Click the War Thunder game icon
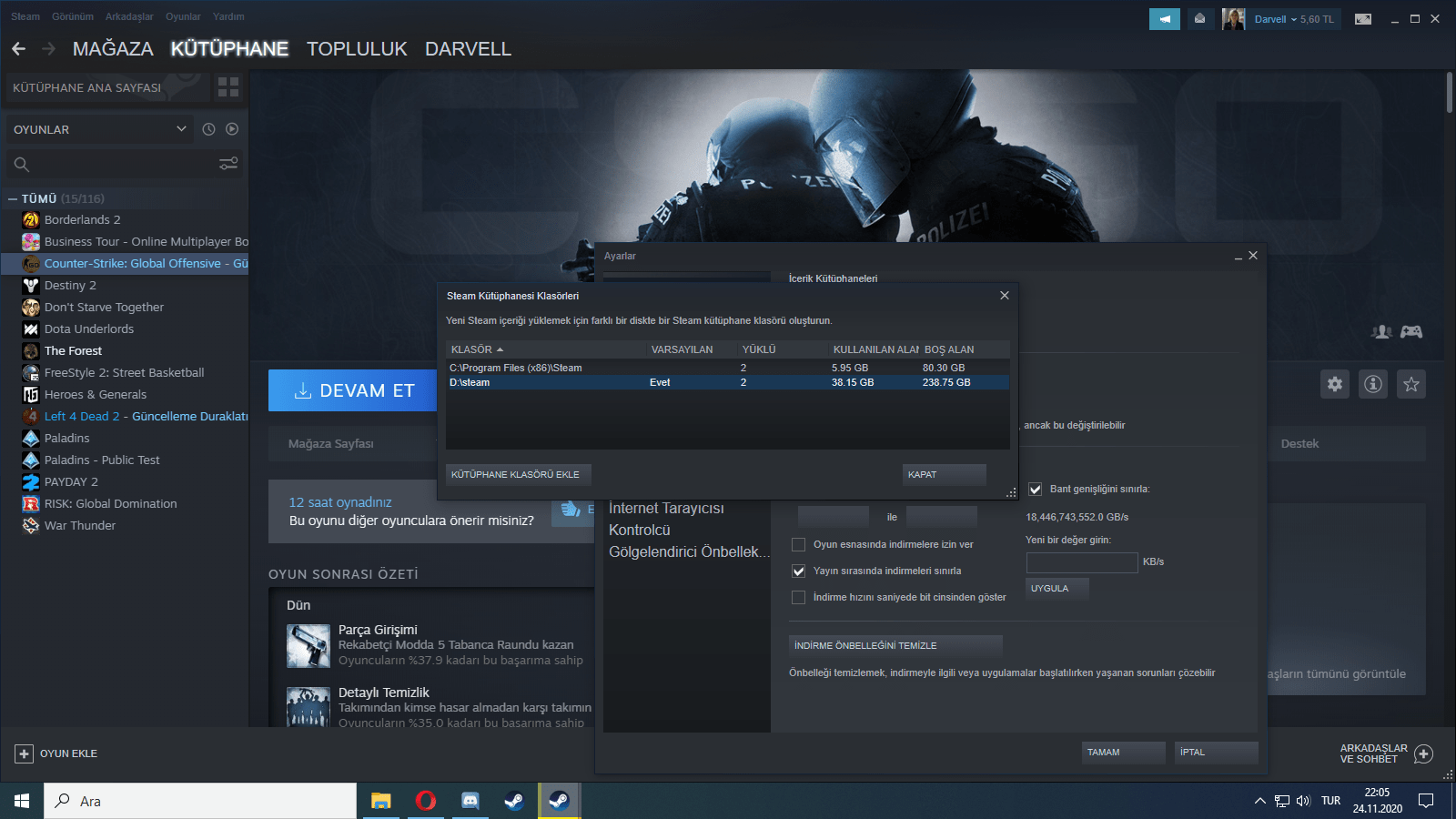The image size is (1456, 819). tap(31, 525)
